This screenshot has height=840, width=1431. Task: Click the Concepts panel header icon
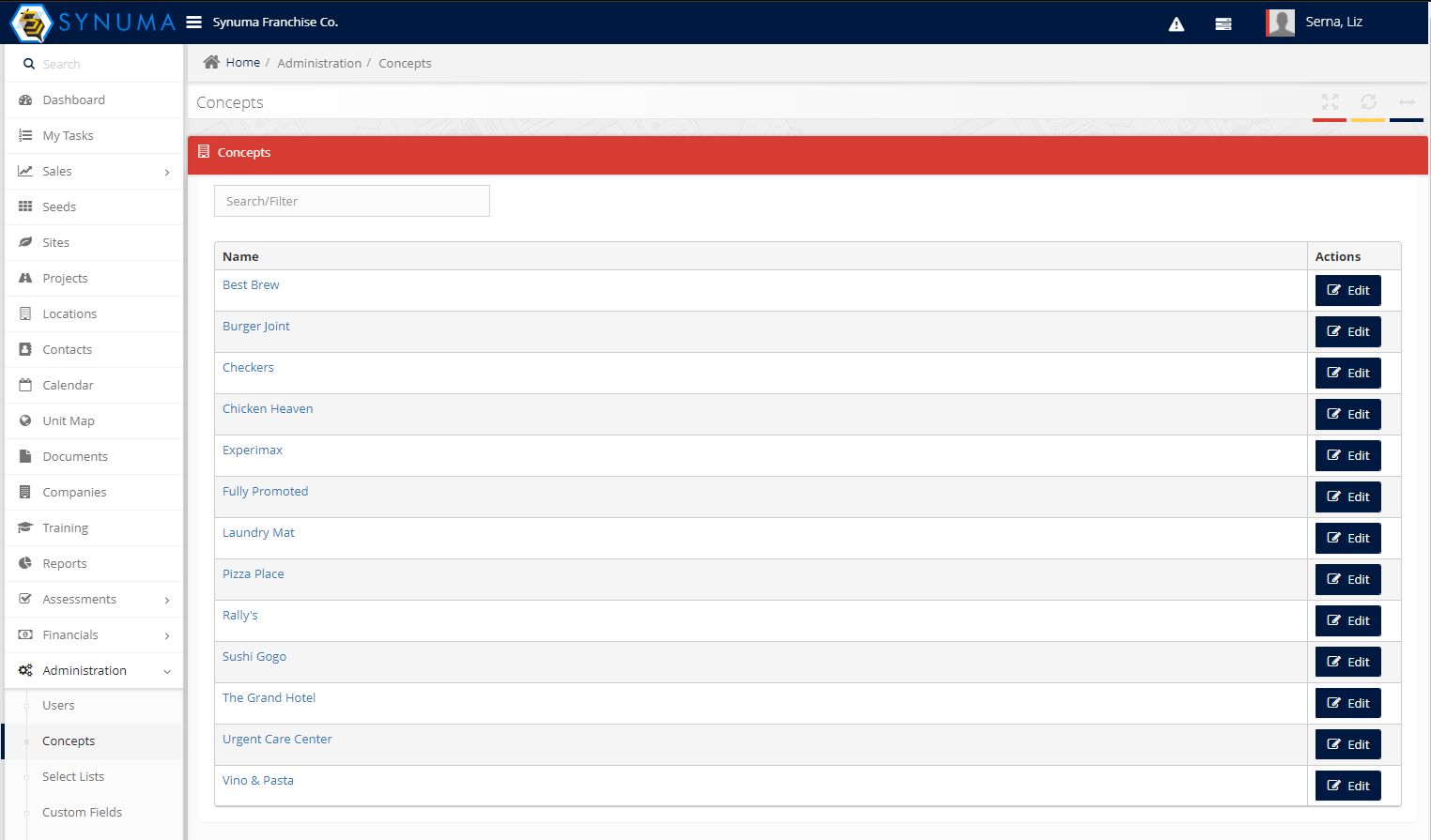[204, 152]
